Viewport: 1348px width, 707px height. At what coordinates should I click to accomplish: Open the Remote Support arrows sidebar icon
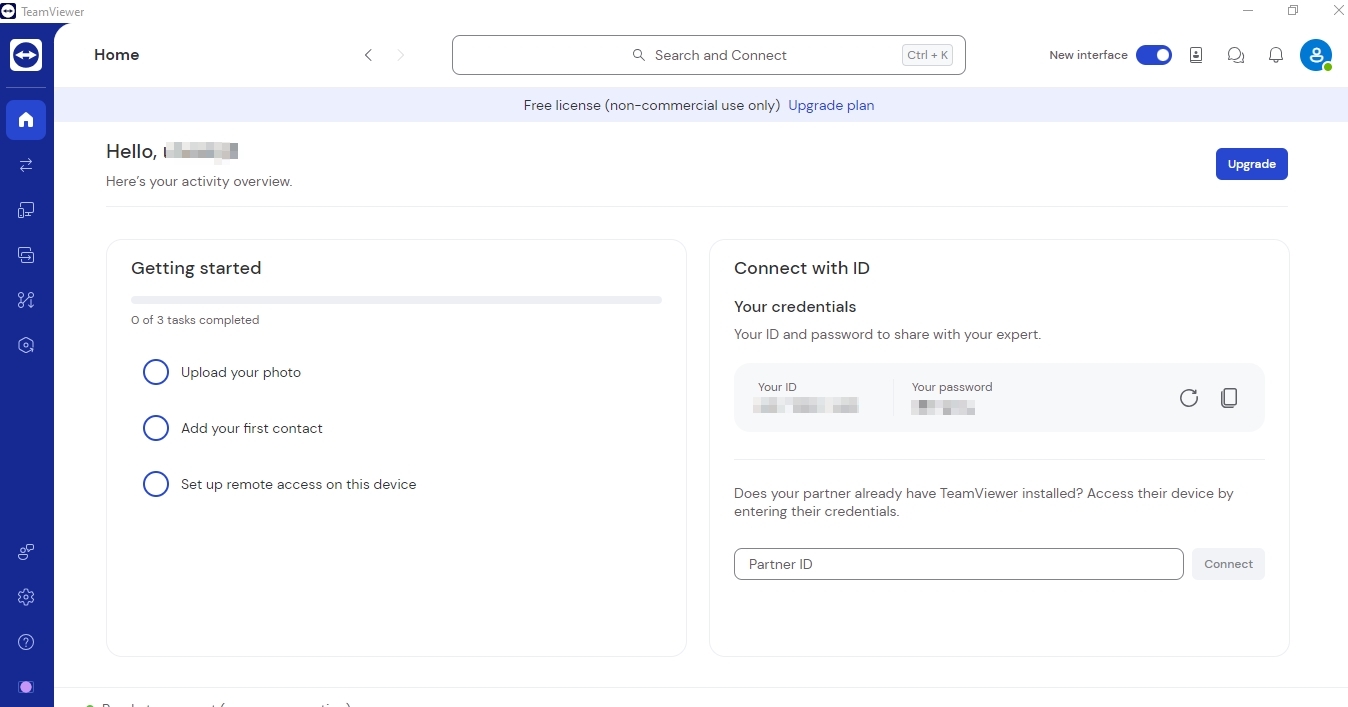tap(26, 165)
